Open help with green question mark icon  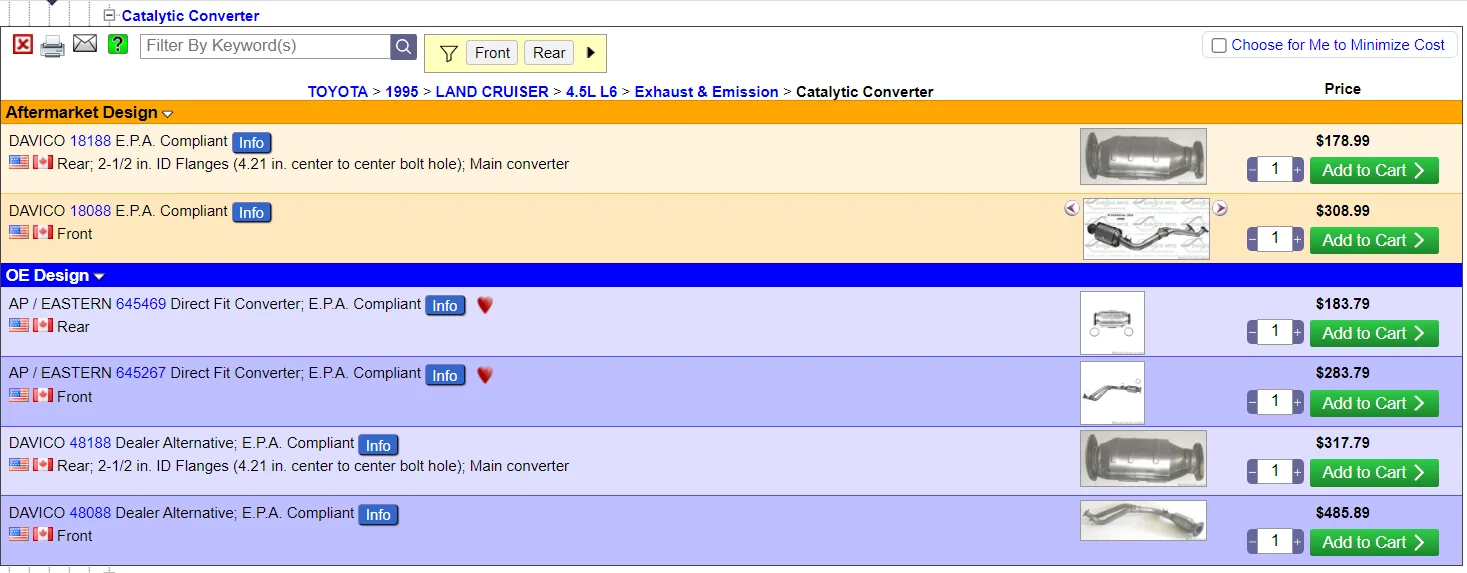(x=118, y=45)
